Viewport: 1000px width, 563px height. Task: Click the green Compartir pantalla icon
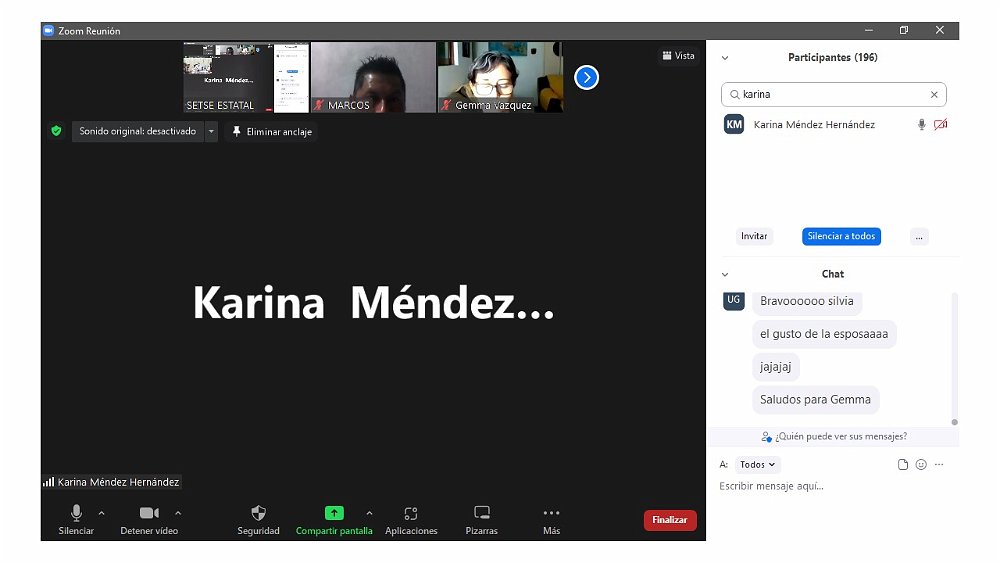coord(334,513)
